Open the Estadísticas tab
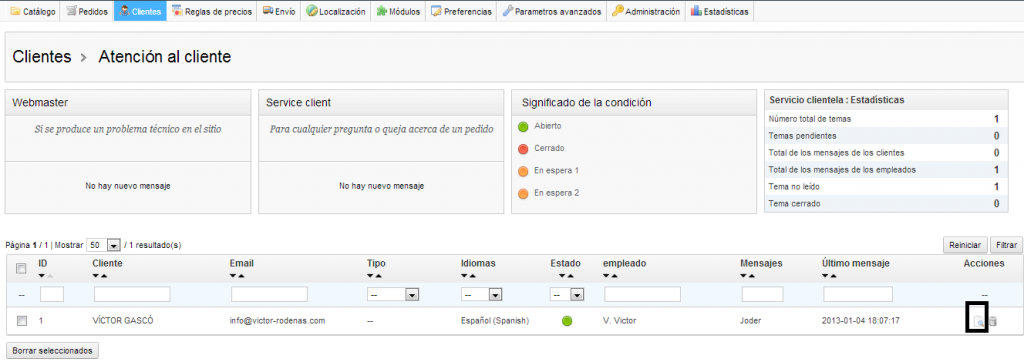 (x=719, y=11)
